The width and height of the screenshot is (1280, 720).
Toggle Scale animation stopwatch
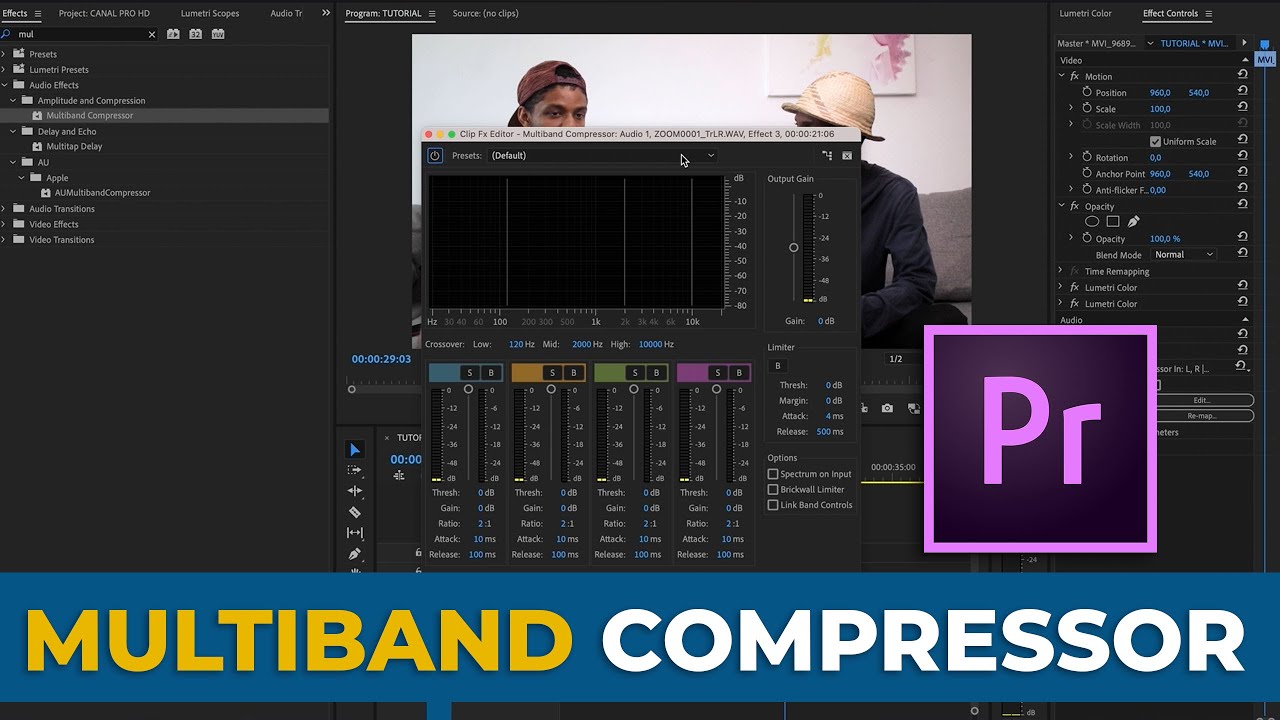pyautogui.click(x=1087, y=108)
